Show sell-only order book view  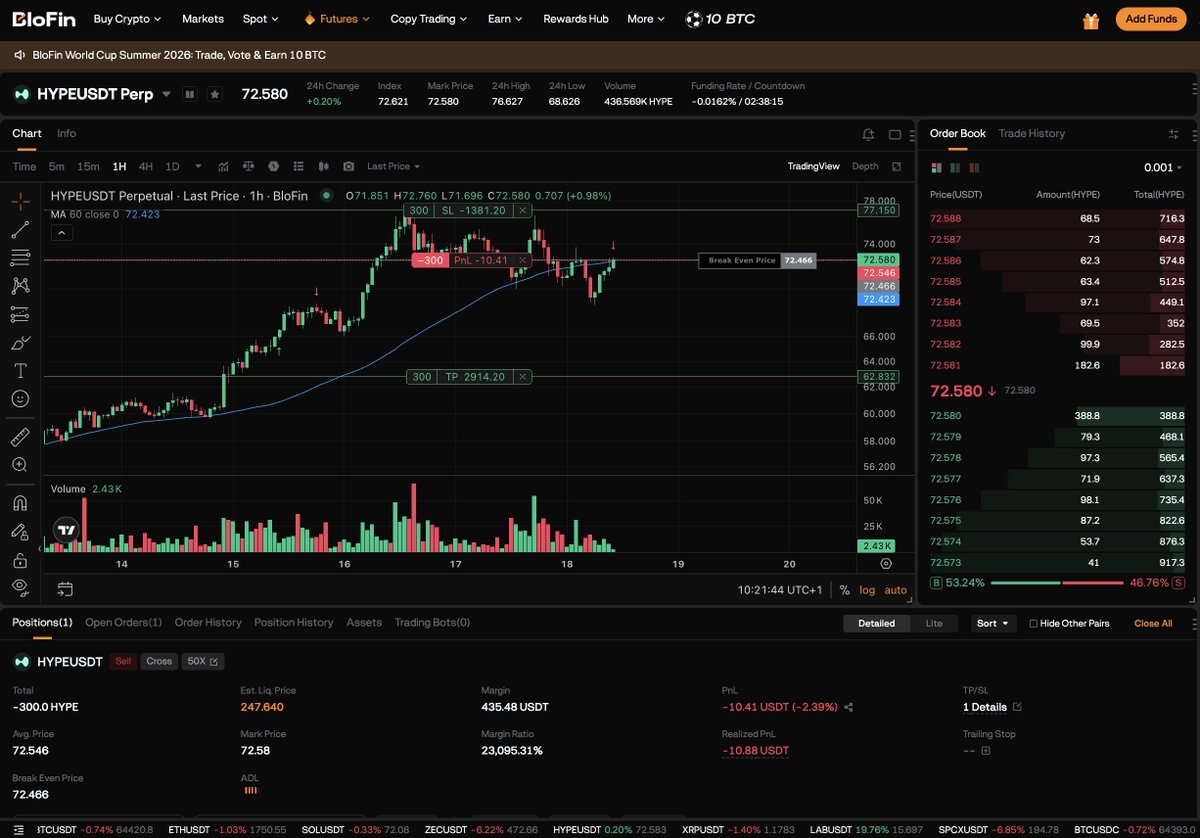pyautogui.click(x=975, y=168)
